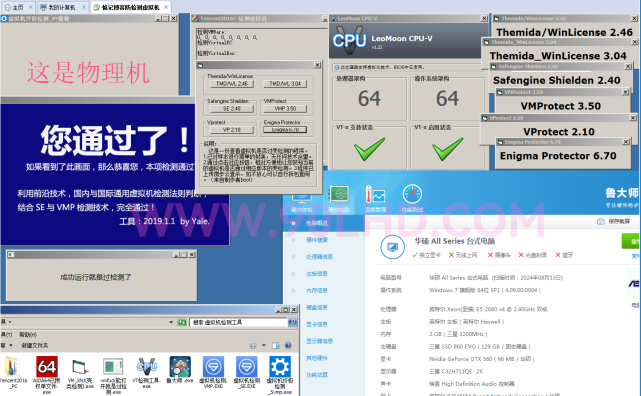Viewport: 641px width, 396px height.
Task: Open the 温度管理 thermometer icon in 鲁大师
Action: [x=375, y=194]
